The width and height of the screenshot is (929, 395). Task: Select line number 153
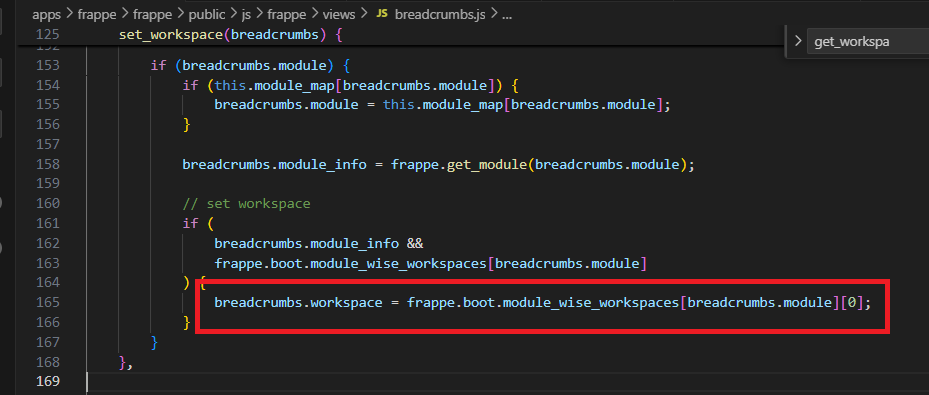48,65
